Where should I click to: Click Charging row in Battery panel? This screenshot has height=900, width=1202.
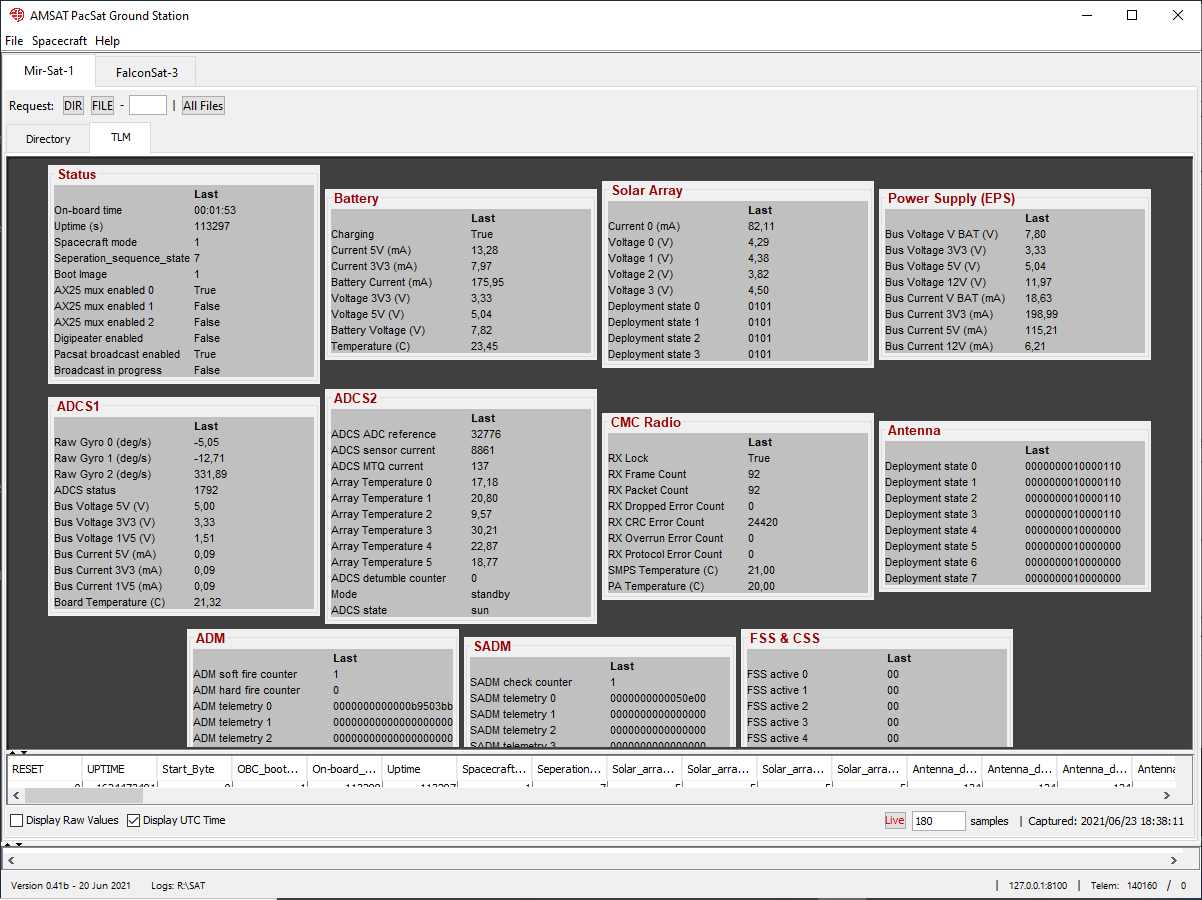tap(461, 234)
